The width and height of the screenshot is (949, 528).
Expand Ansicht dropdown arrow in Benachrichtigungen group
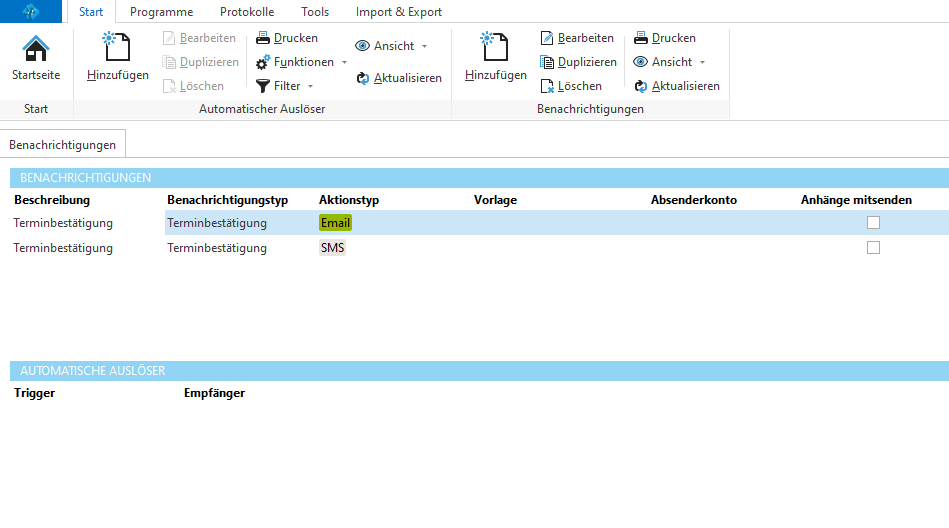point(703,62)
